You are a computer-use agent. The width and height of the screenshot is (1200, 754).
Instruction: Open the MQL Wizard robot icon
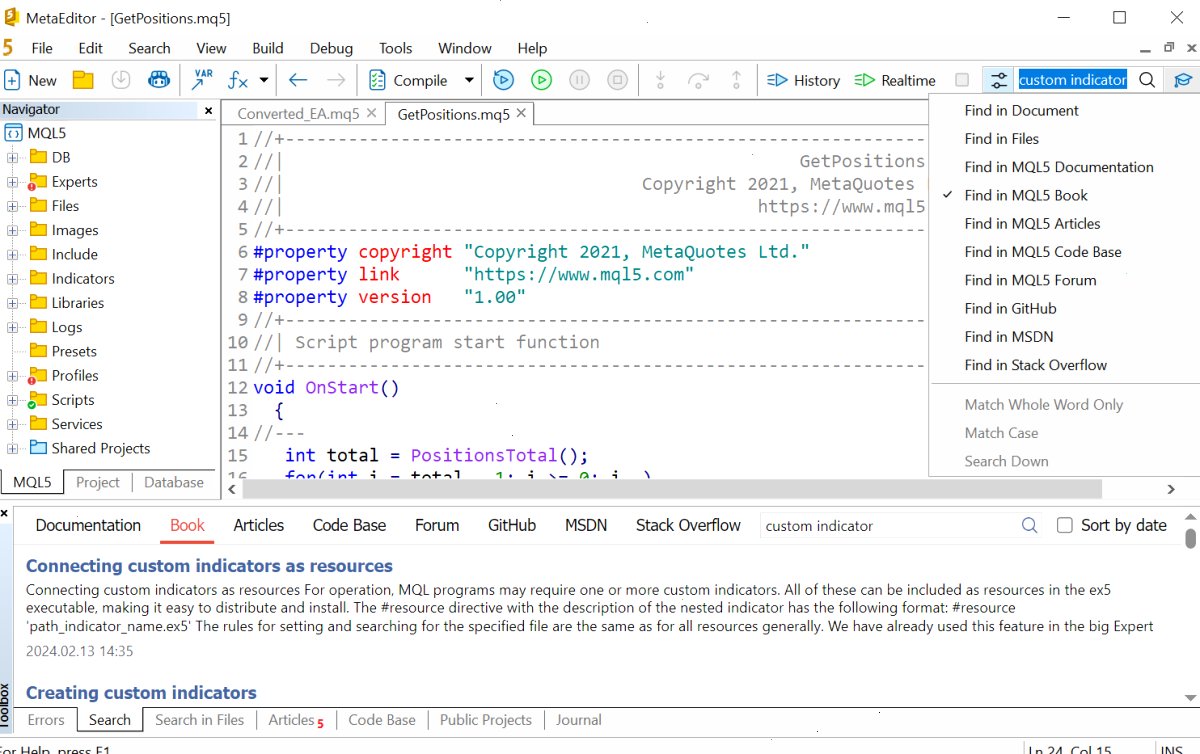click(158, 80)
